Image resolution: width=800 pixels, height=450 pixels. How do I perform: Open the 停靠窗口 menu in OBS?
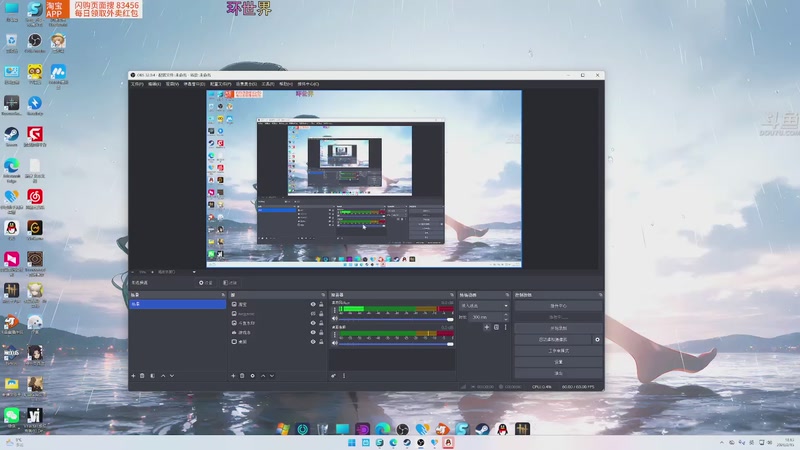point(194,84)
